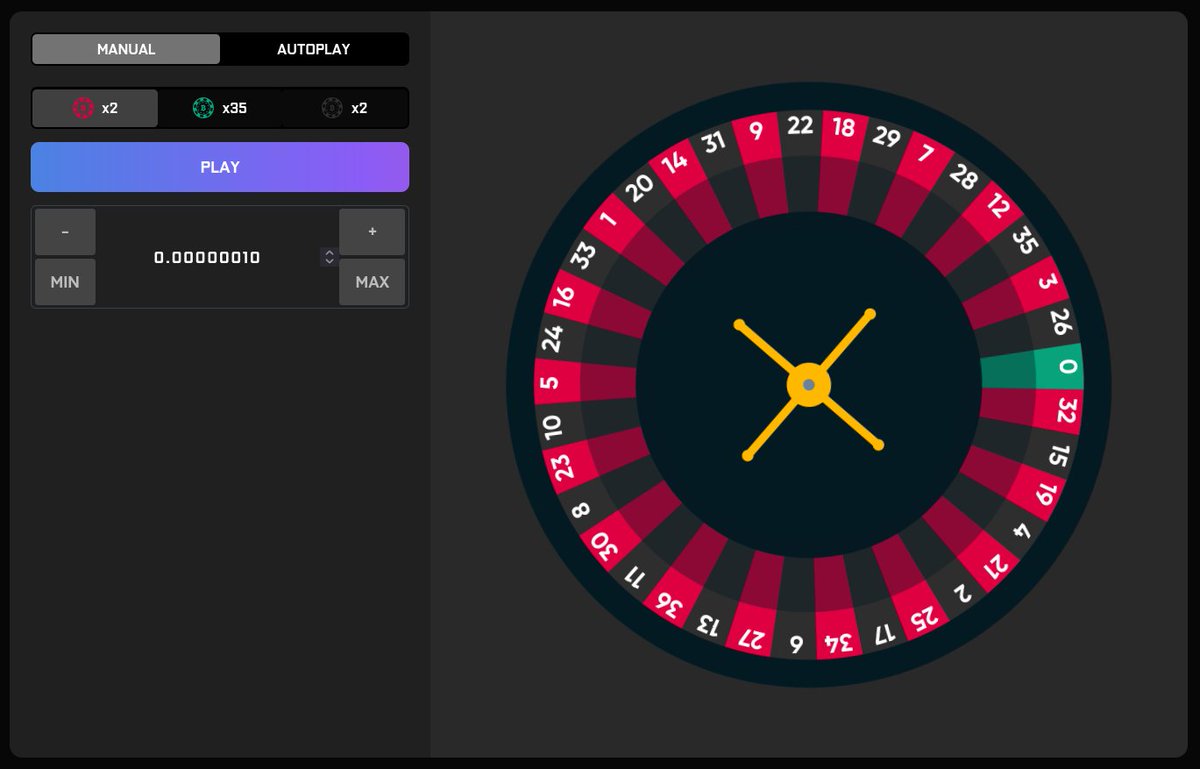Image resolution: width=1200 pixels, height=769 pixels.
Task: Select the red chip x2 bet option
Action: (x=95, y=107)
